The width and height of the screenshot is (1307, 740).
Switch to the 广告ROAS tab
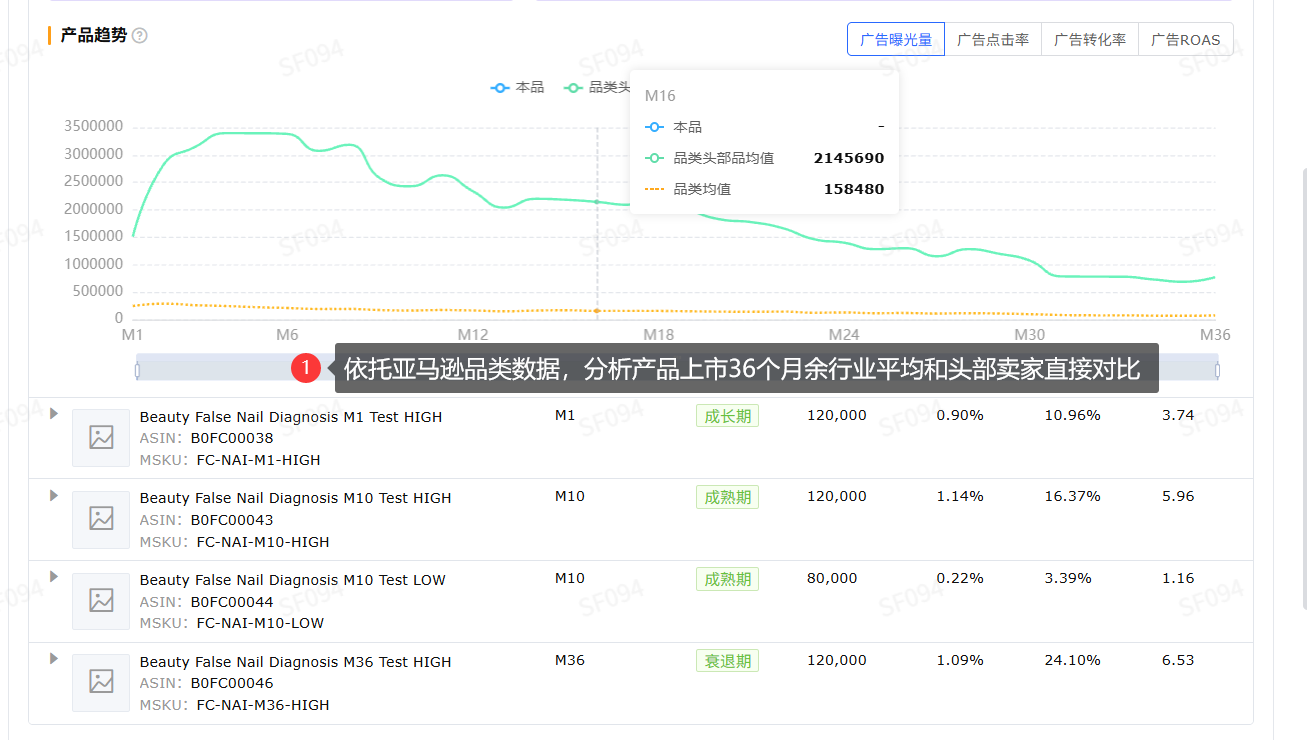tap(1186, 40)
